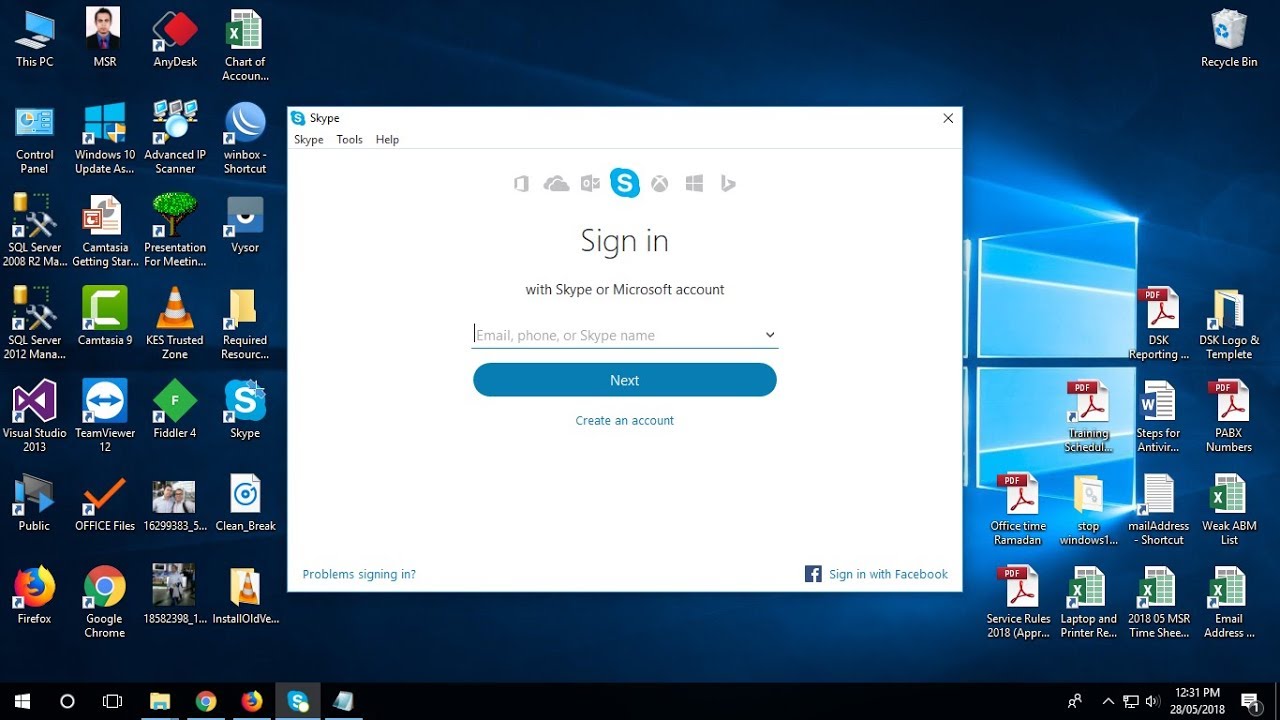1280x720 pixels.
Task: Select the Public desktop icon
Action: pyautogui.click(x=35, y=503)
